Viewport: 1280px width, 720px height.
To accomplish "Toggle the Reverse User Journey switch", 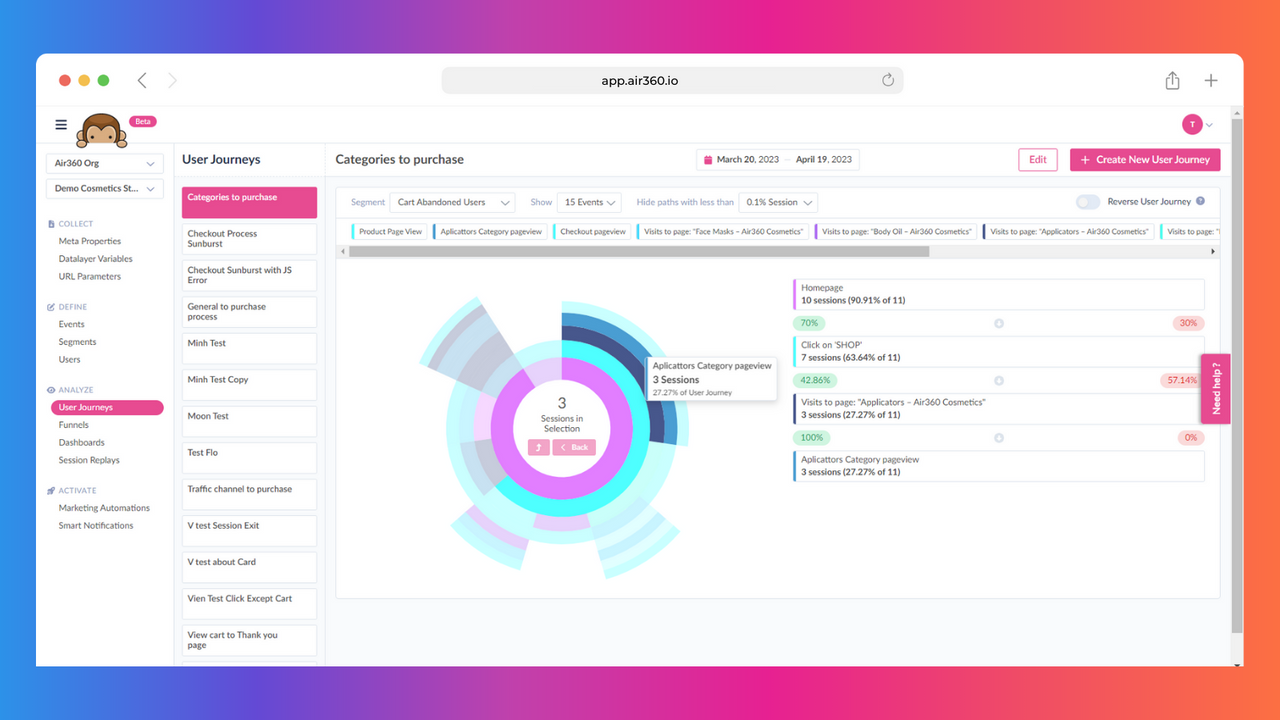I will click(1087, 202).
